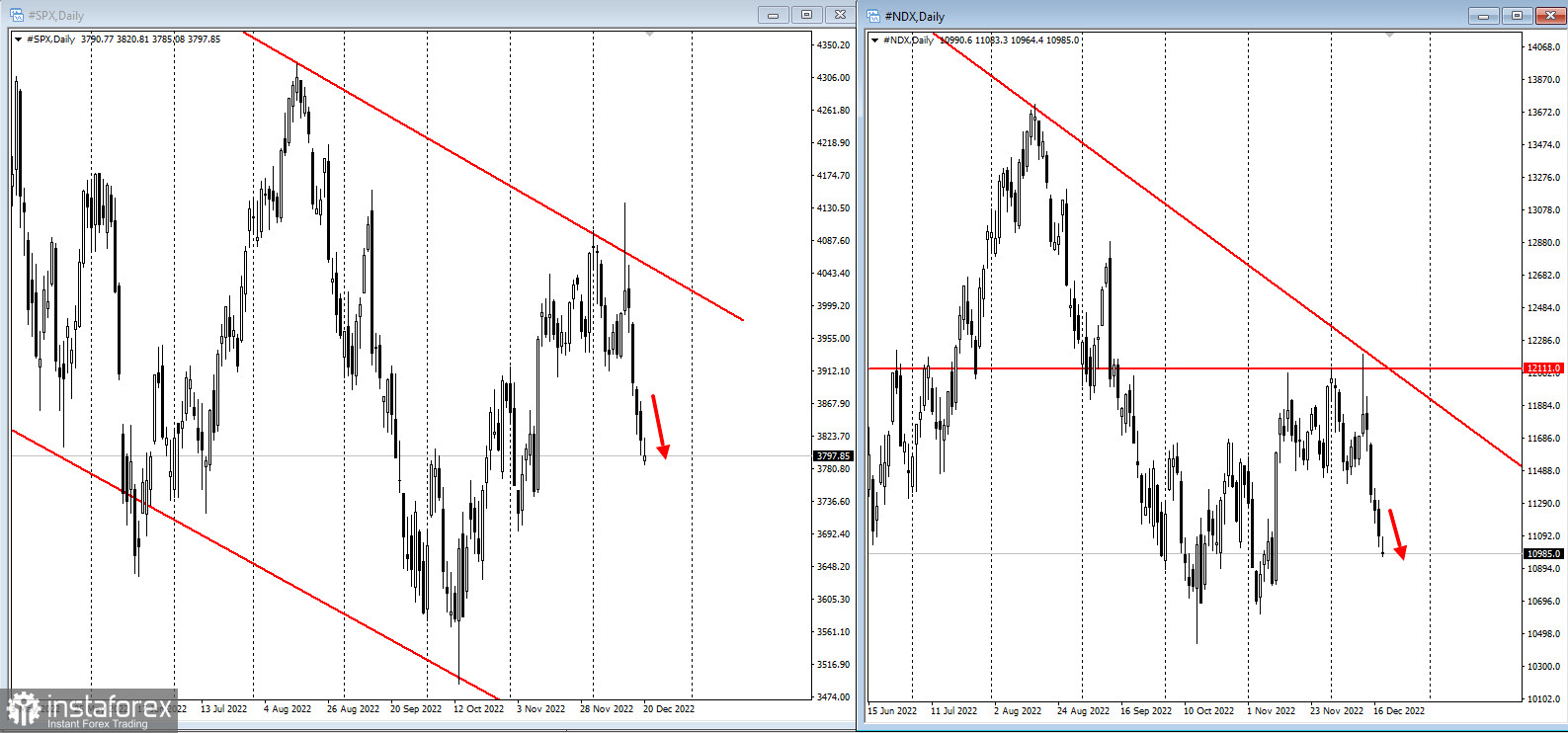Image resolution: width=1568 pixels, height=733 pixels.
Task: Click 3736.60 on the SPX price axis
Action: pos(833,502)
